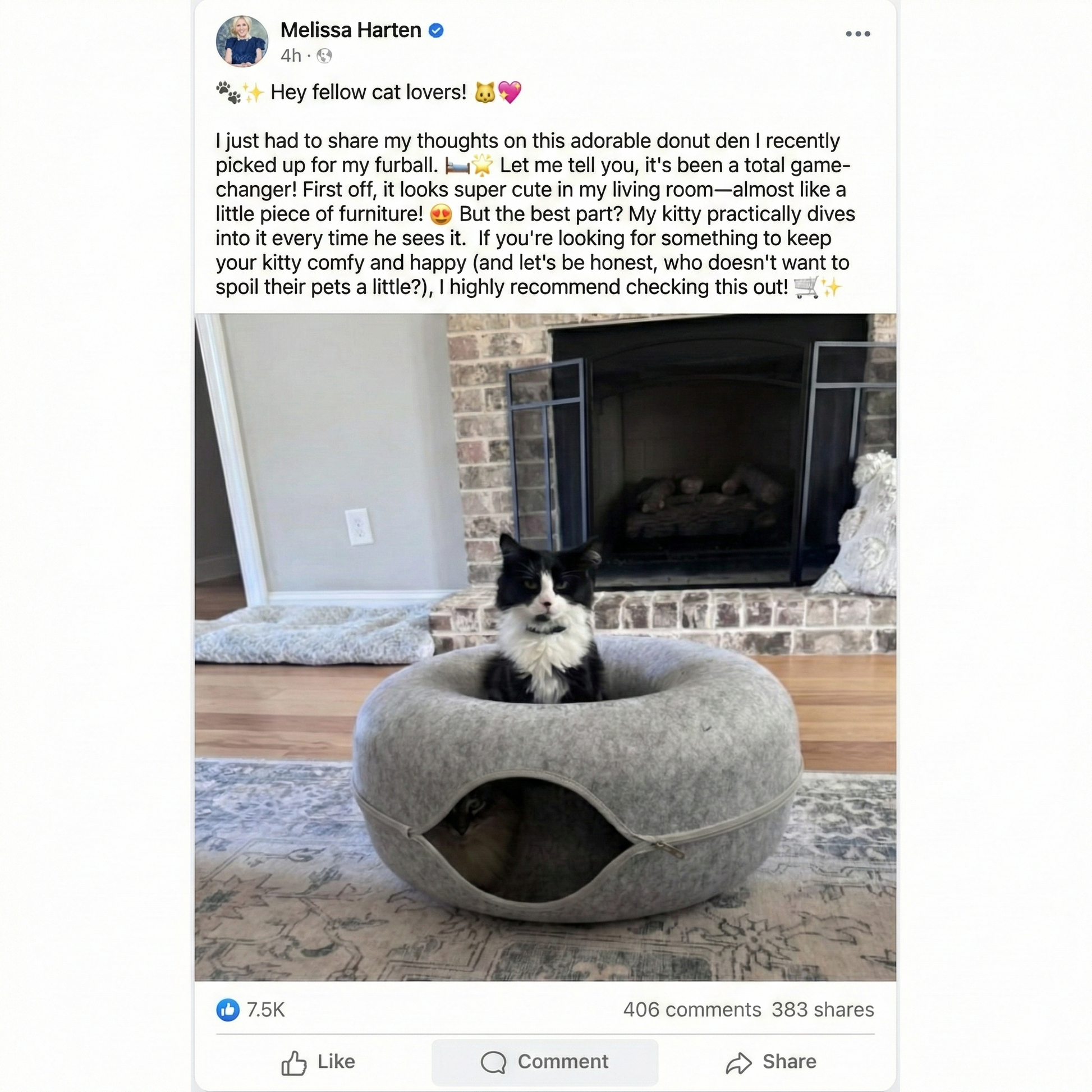
Task: View the 7.5K reactions count
Action: coord(265,1010)
